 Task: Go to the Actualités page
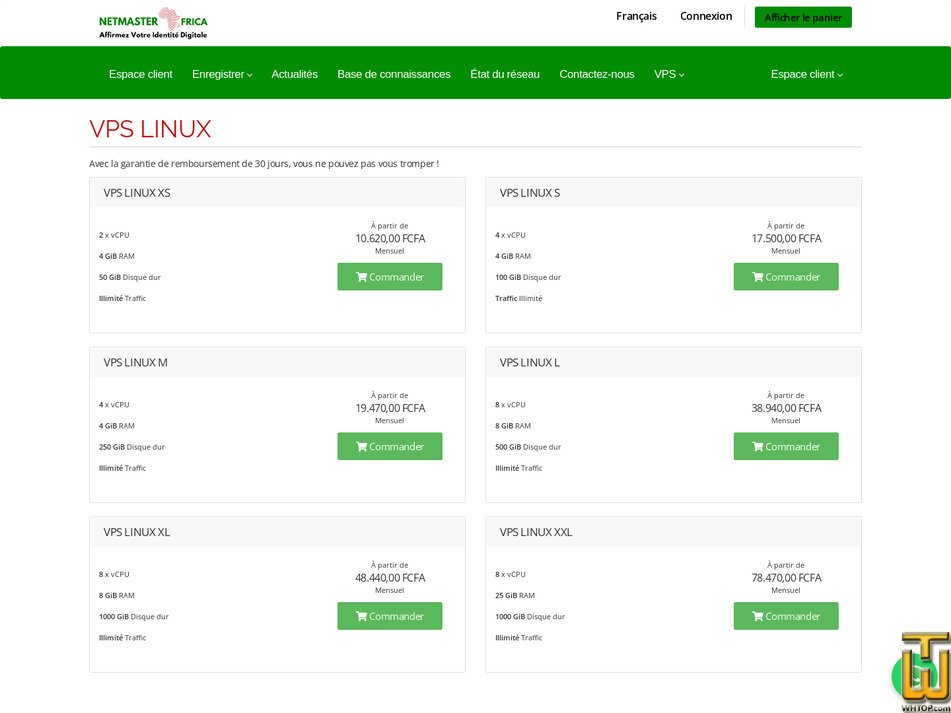[x=294, y=74]
